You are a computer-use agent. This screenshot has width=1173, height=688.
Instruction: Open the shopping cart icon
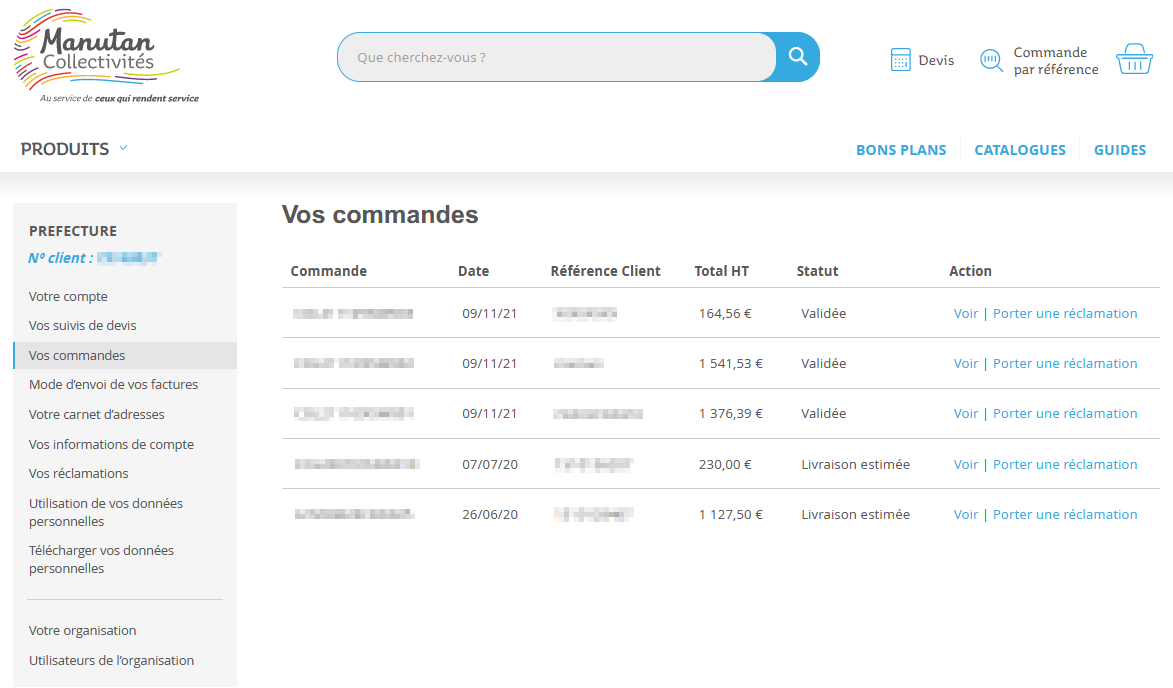1133,57
